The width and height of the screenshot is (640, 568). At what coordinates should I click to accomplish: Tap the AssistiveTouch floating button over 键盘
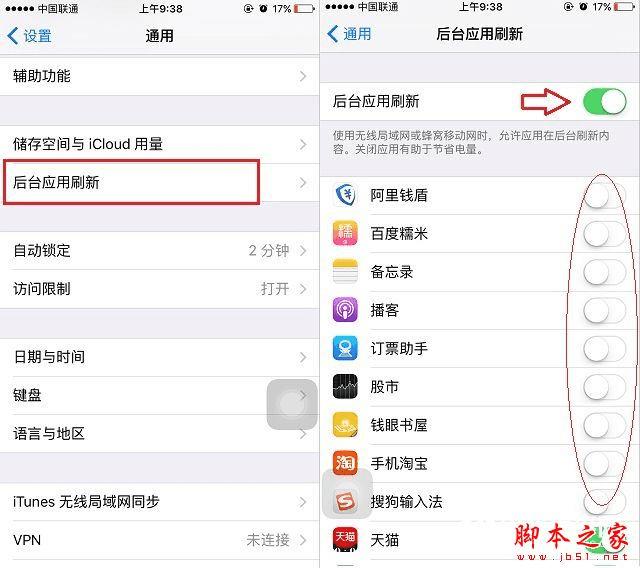click(292, 404)
